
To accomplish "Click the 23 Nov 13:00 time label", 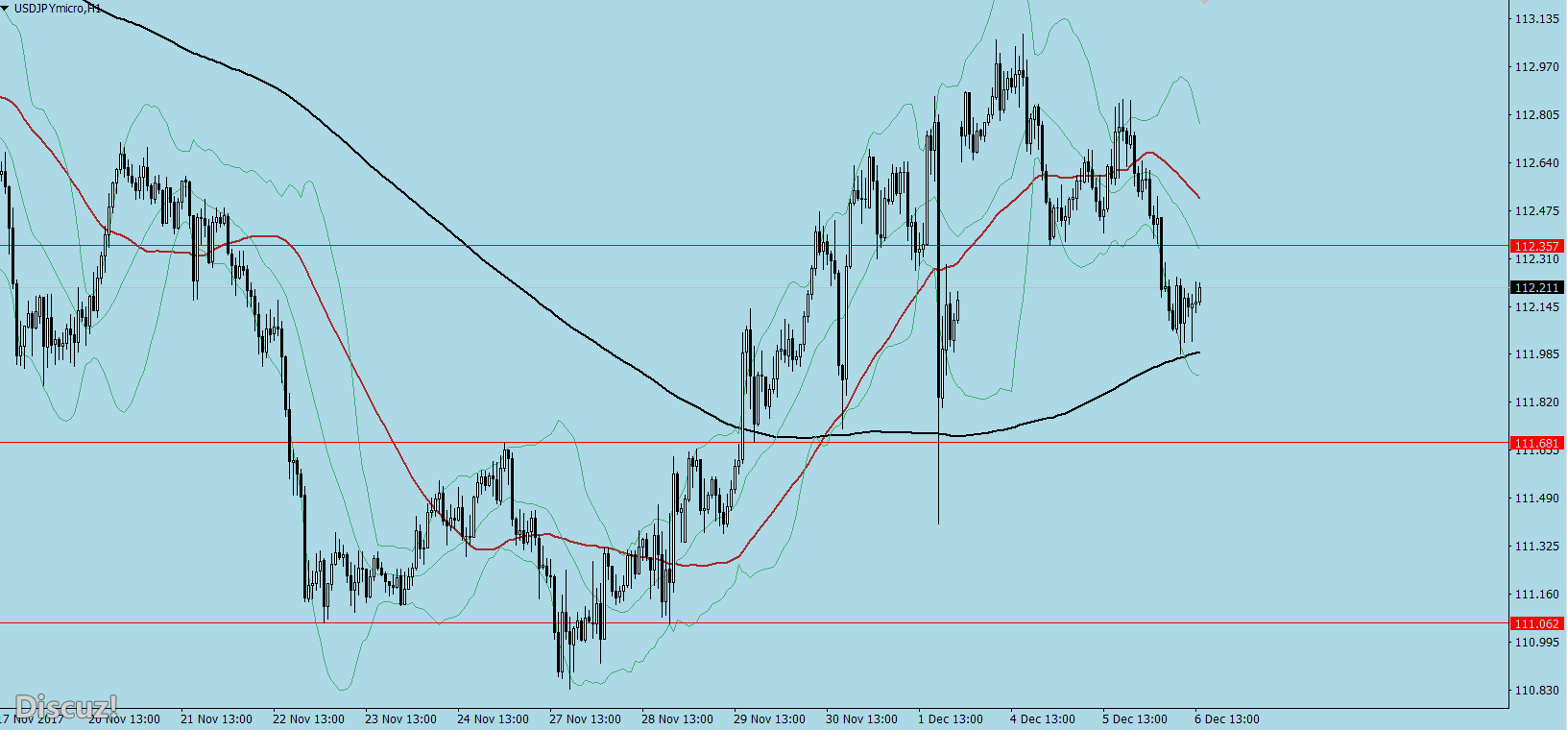I will point(400,718).
